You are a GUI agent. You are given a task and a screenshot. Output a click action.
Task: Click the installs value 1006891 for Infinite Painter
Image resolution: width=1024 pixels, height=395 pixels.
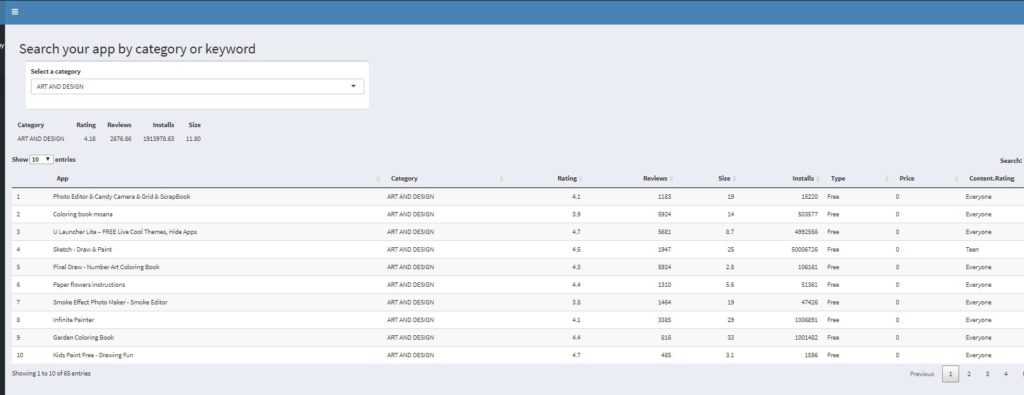(x=807, y=320)
